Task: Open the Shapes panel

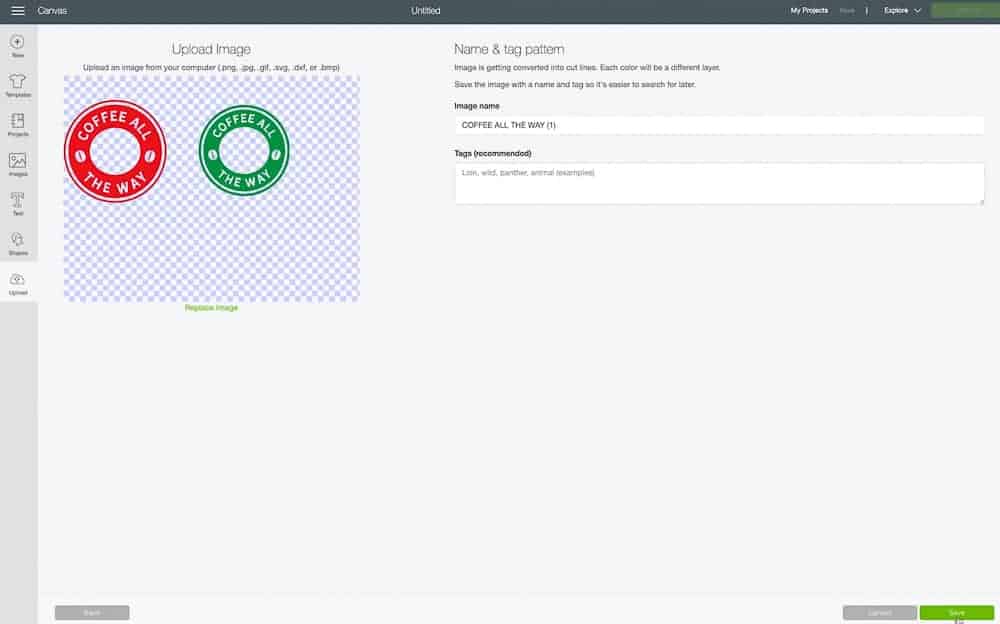Action: pyautogui.click(x=18, y=244)
